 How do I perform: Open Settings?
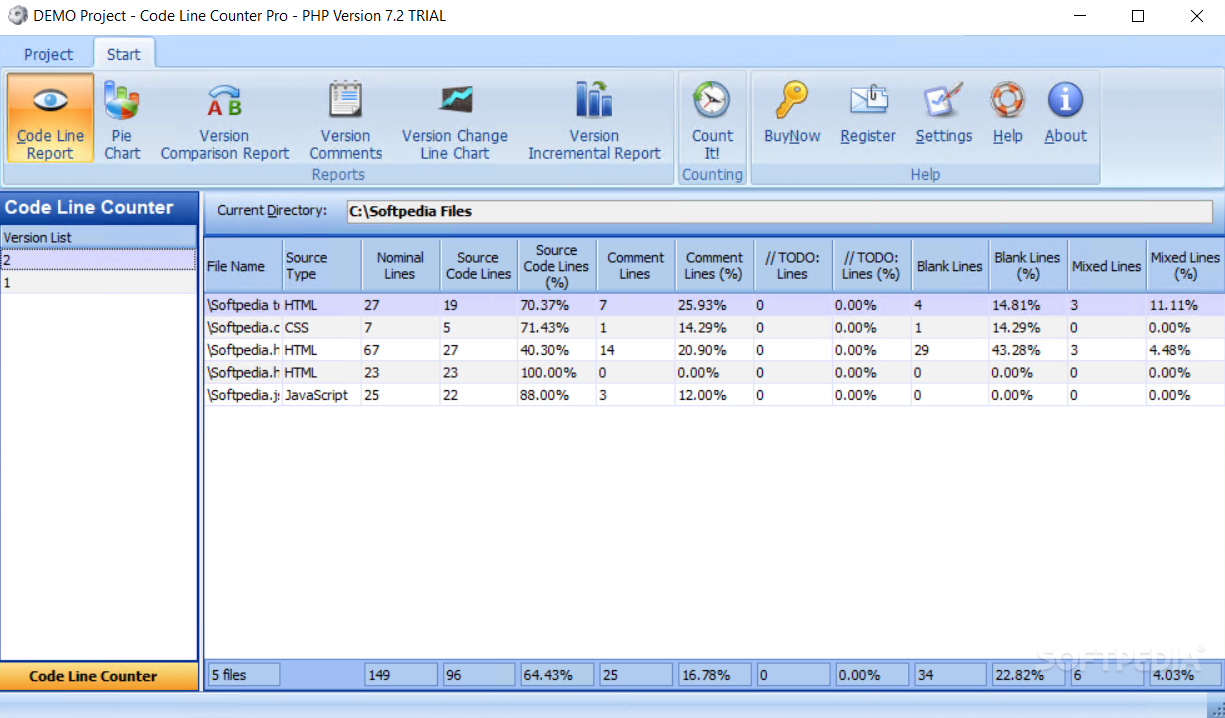click(x=944, y=112)
